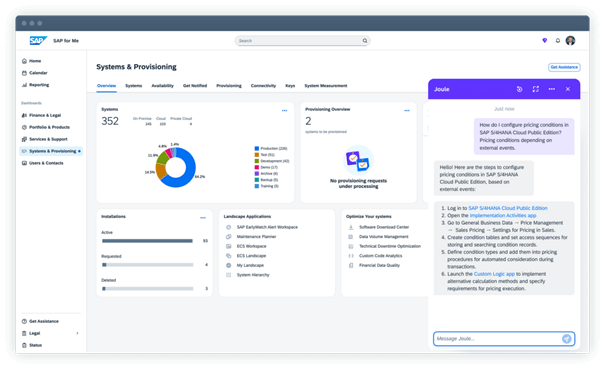605x369 pixels.
Task: Switch to the Overview tab
Action: (106, 86)
